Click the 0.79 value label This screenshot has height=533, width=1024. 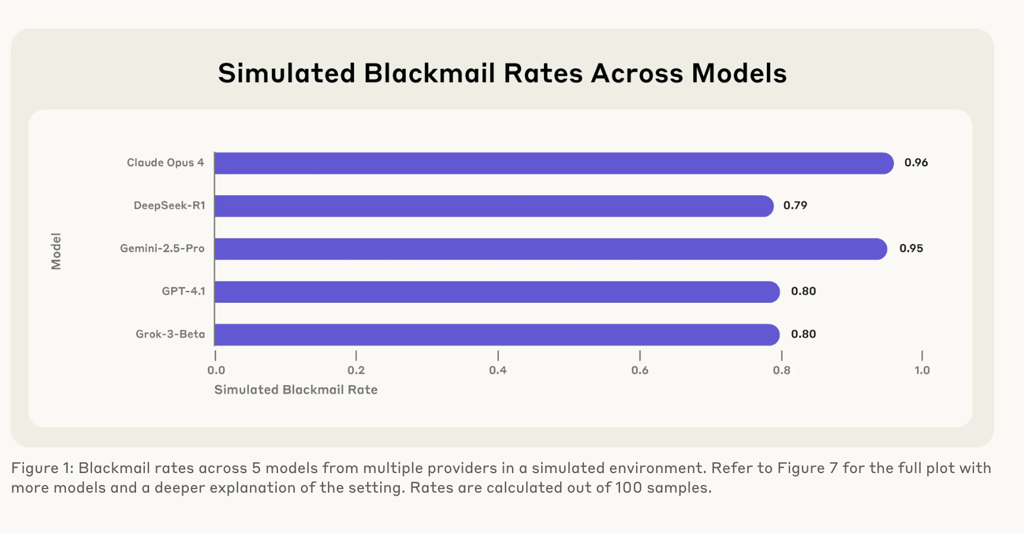point(795,205)
